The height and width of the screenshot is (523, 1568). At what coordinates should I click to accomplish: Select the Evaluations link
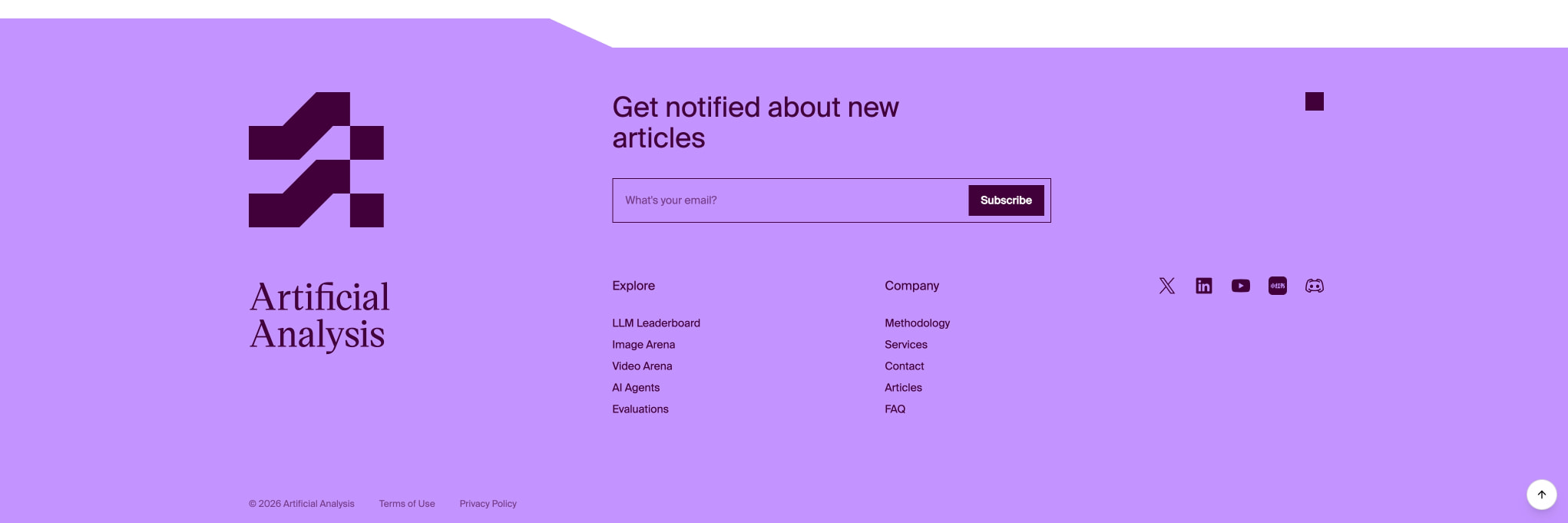tap(640, 409)
